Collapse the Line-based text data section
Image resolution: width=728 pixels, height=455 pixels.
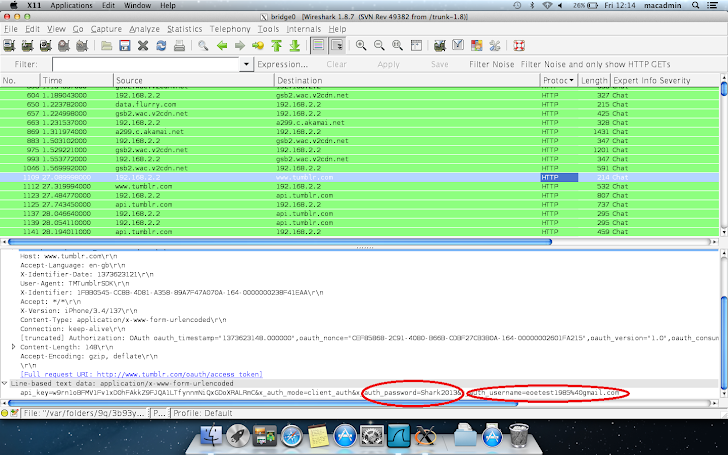click(6, 383)
